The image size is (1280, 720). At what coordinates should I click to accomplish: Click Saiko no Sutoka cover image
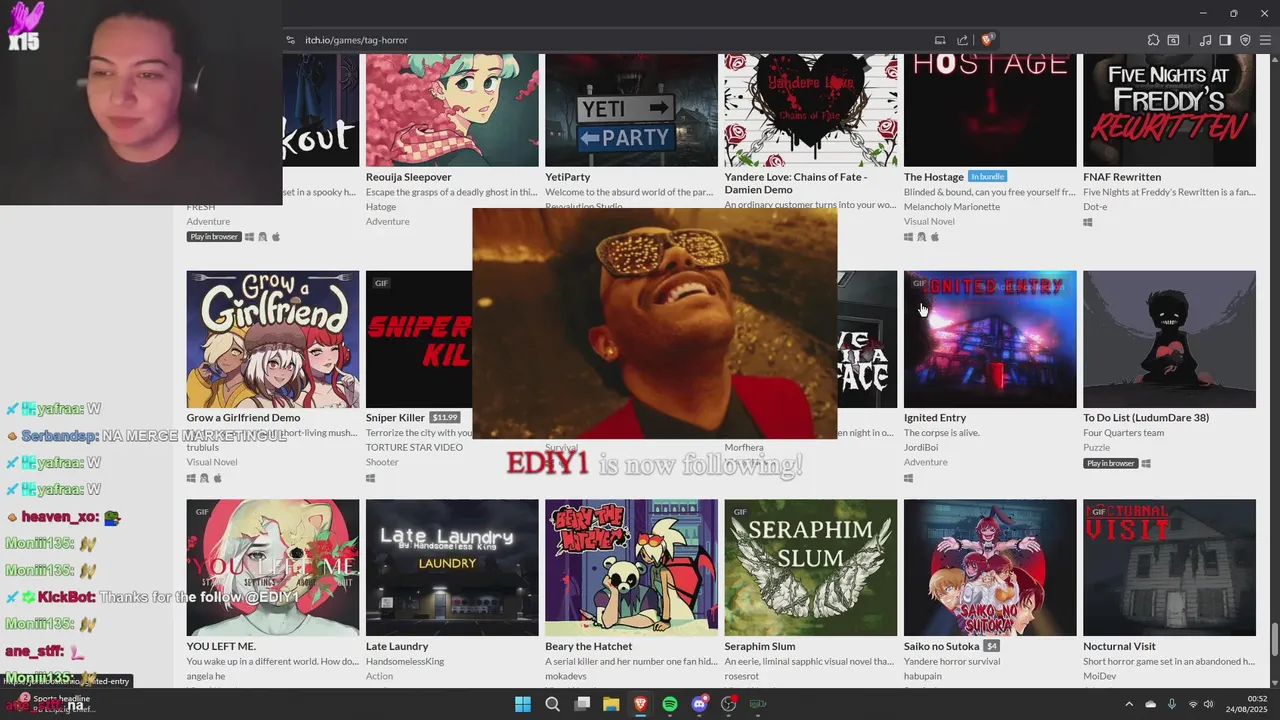[990, 568]
